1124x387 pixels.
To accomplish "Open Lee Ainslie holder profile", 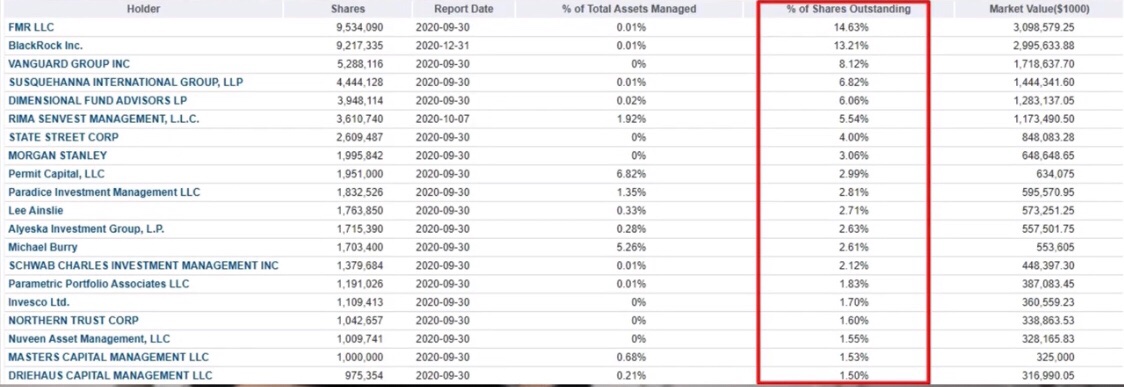I will [36, 211].
